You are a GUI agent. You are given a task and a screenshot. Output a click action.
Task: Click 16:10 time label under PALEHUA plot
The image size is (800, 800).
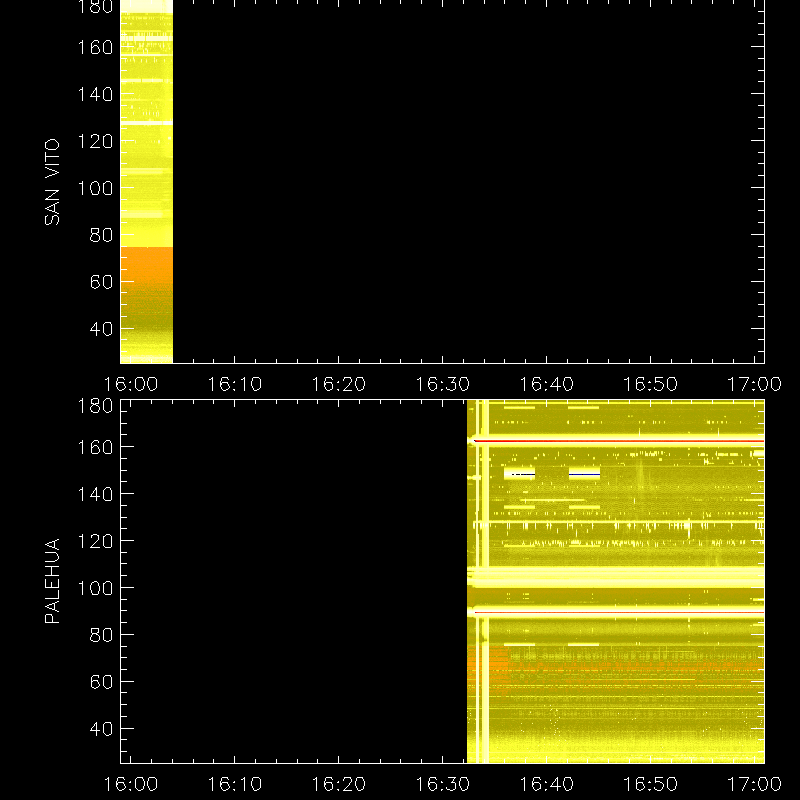[235, 784]
